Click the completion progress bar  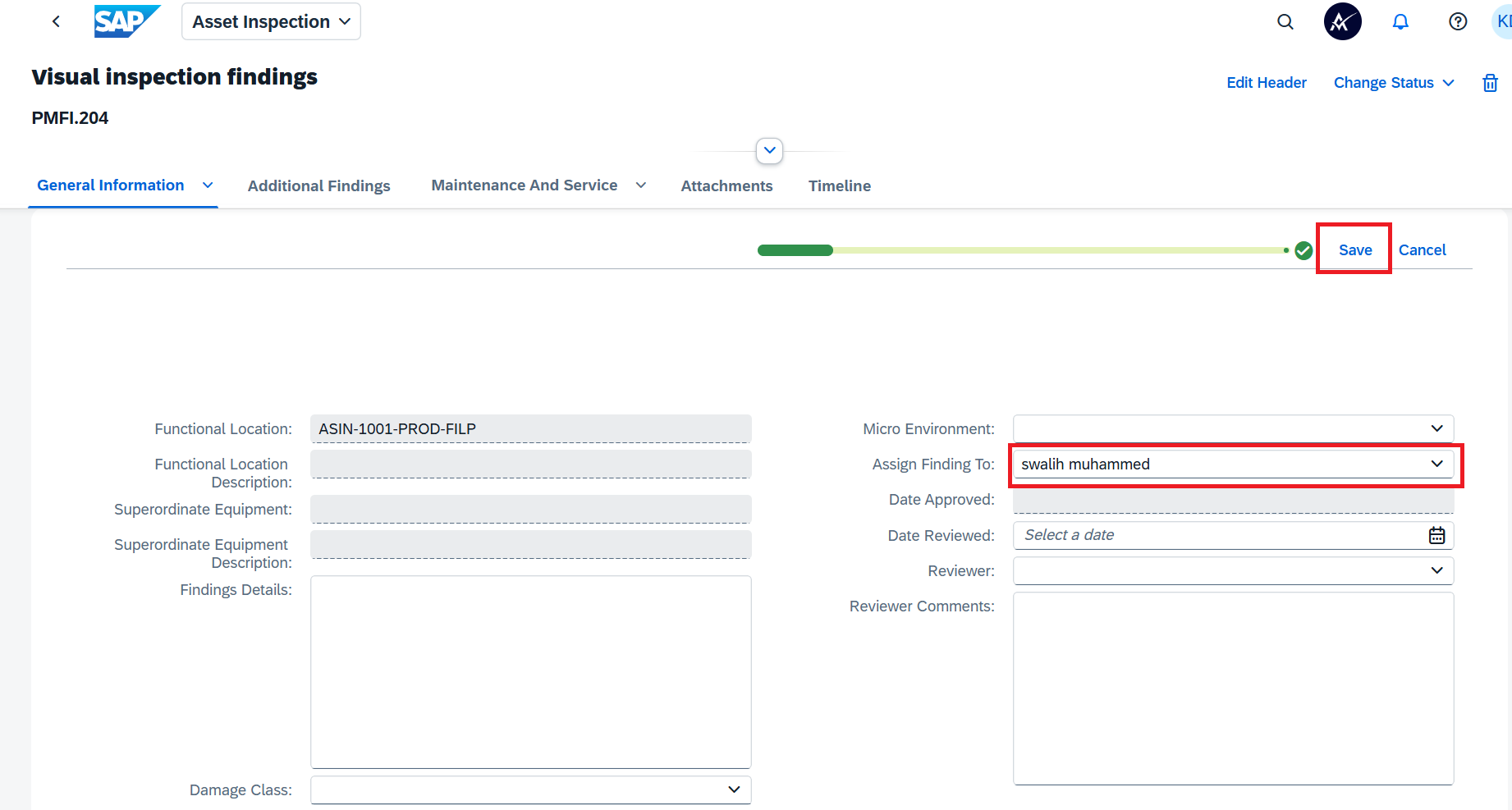click(1023, 250)
